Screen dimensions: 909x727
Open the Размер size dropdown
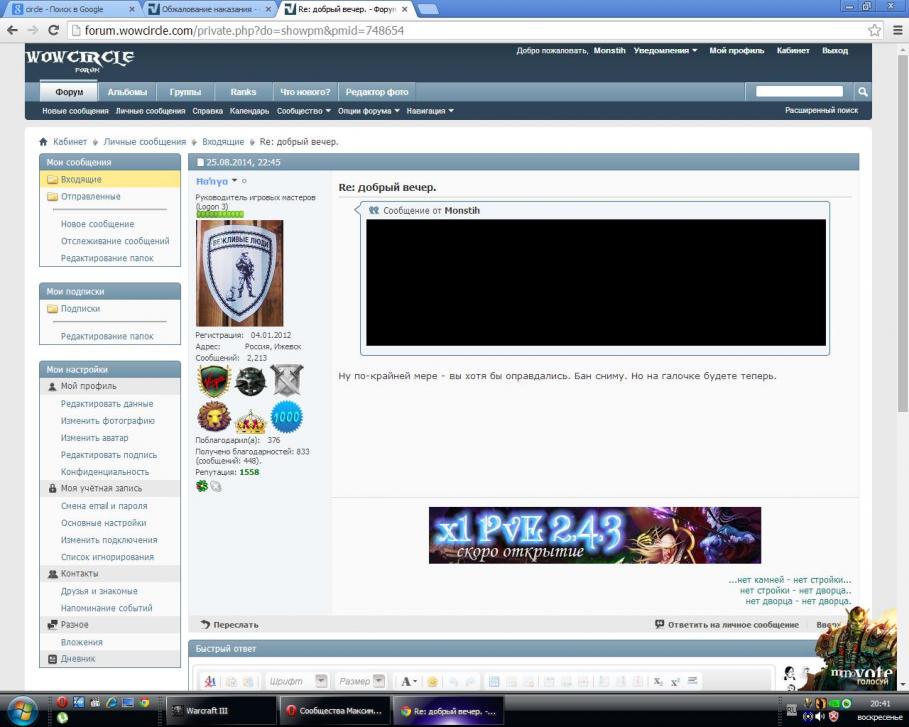(x=379, y=681)
